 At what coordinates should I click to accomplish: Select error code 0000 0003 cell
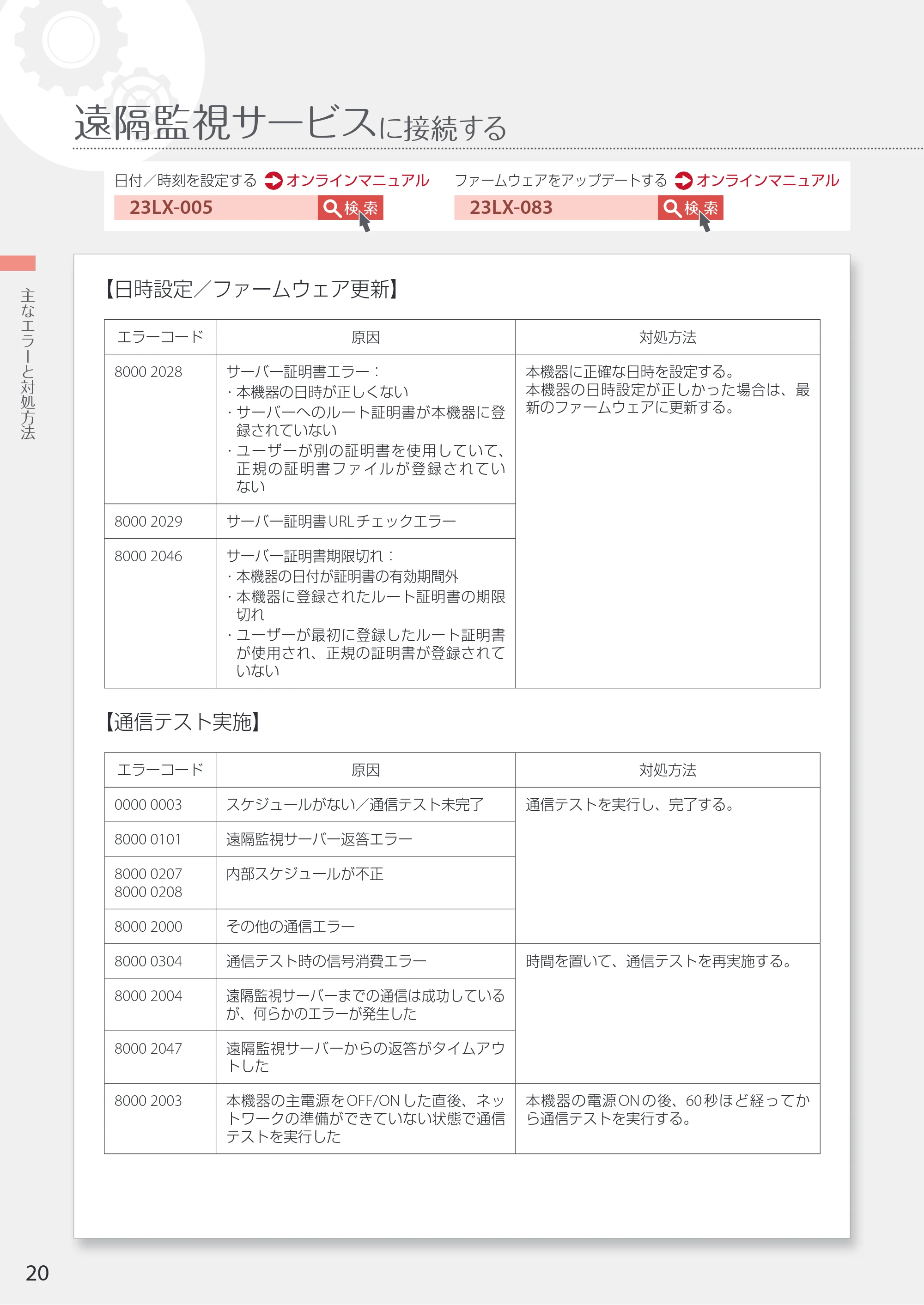click(x=160, y=804)
